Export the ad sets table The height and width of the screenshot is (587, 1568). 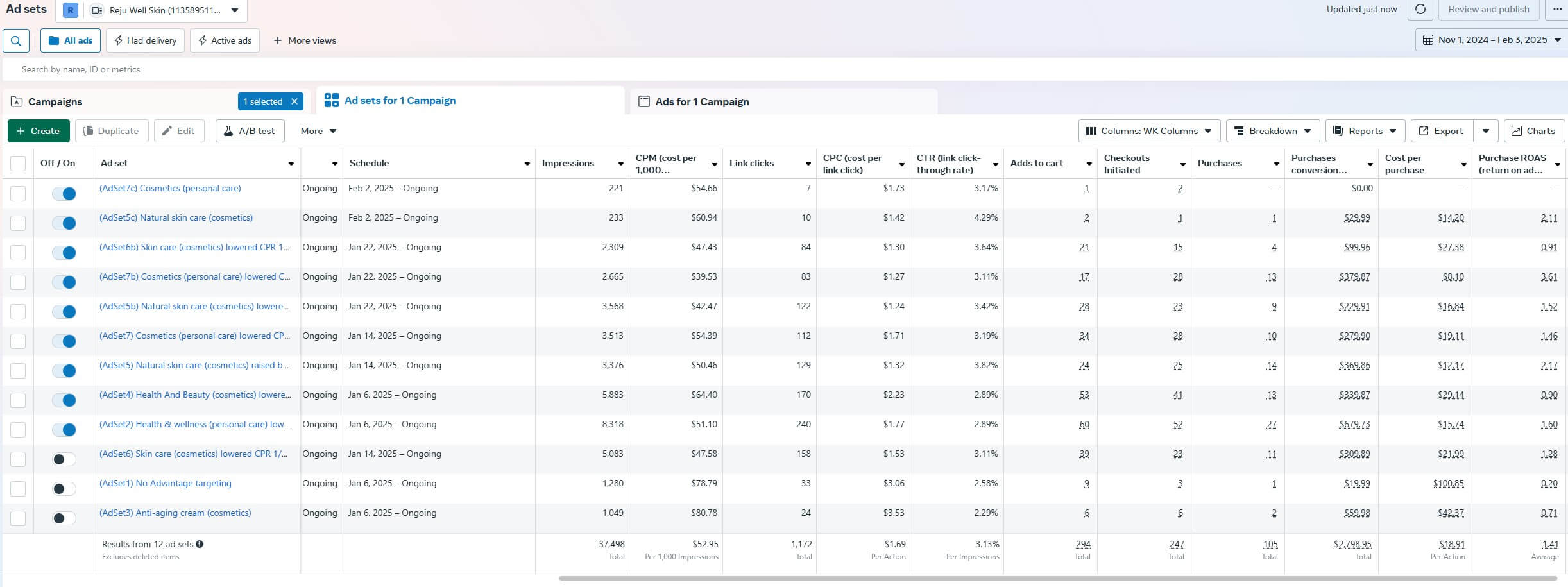pyautogui.click(x=1441, y=131)
